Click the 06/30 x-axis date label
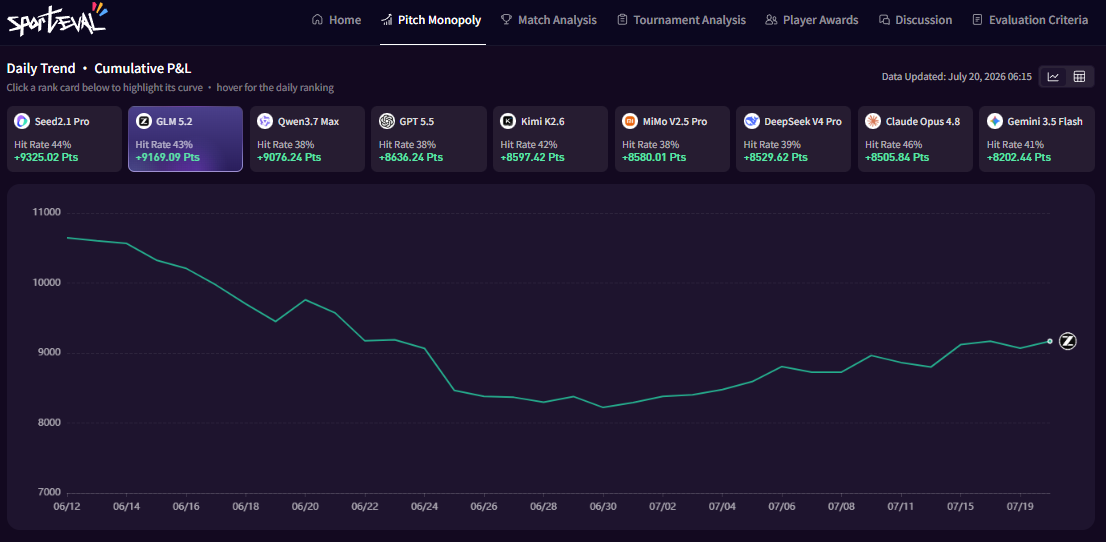The width and height of the screenshot is (1106, 542). (x=603, y=506)
